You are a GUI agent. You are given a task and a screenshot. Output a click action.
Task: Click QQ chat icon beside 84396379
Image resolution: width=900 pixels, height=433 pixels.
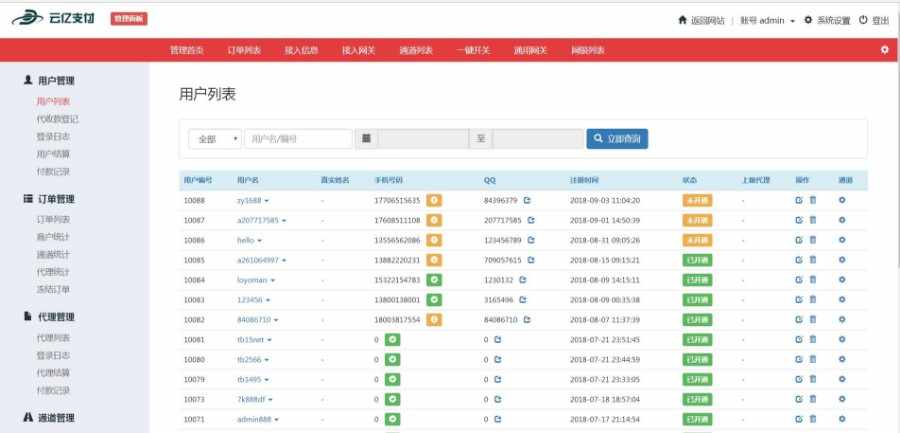[x=527, y=200]
